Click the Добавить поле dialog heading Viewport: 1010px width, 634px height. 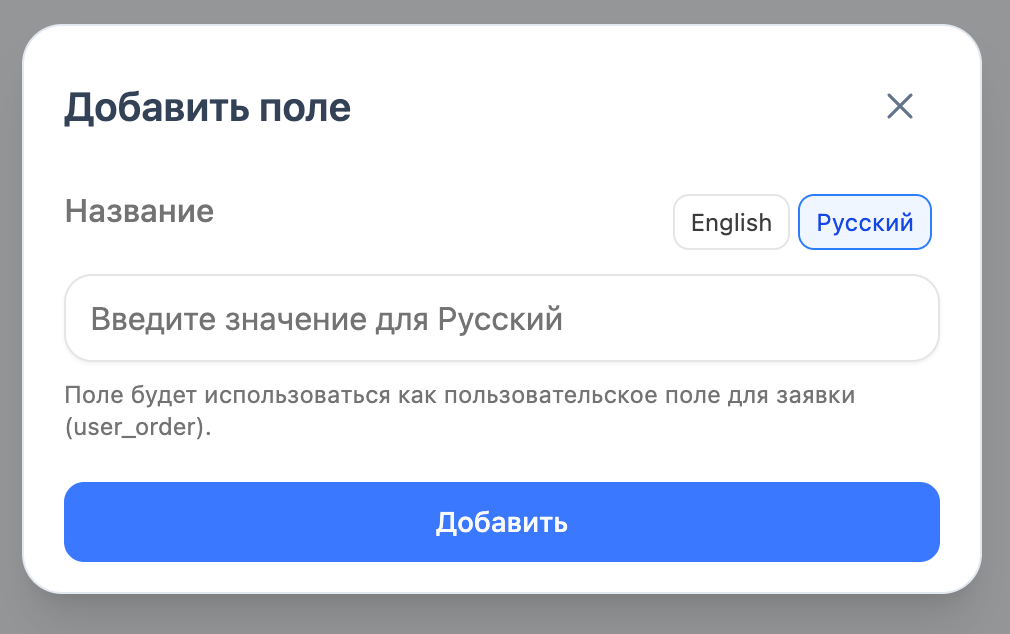click(207, 107)
